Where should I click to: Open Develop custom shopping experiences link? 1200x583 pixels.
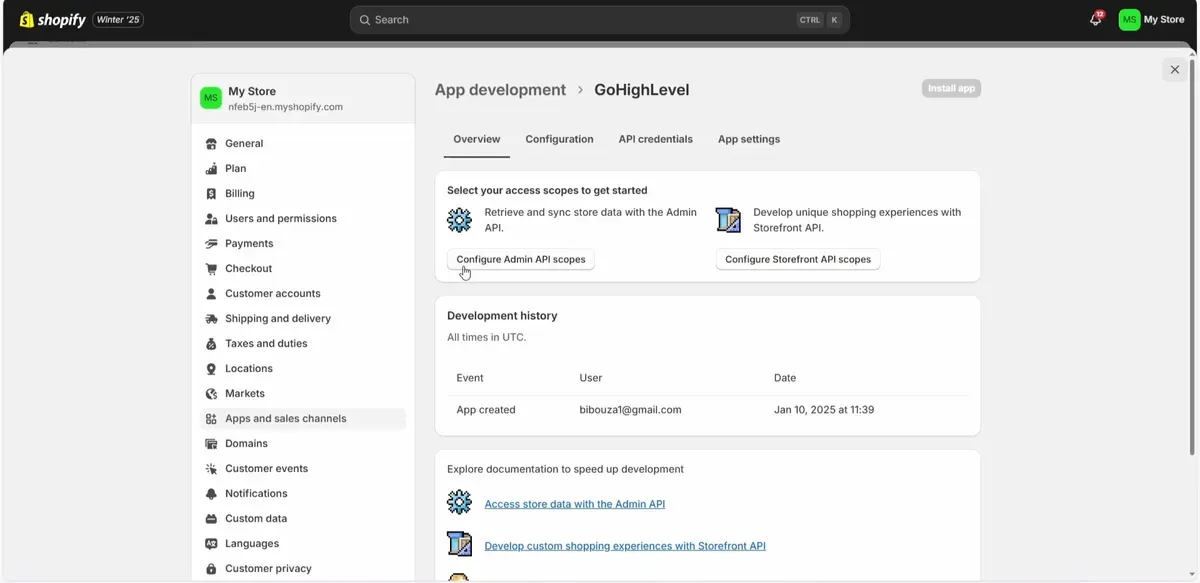(625, 546)
